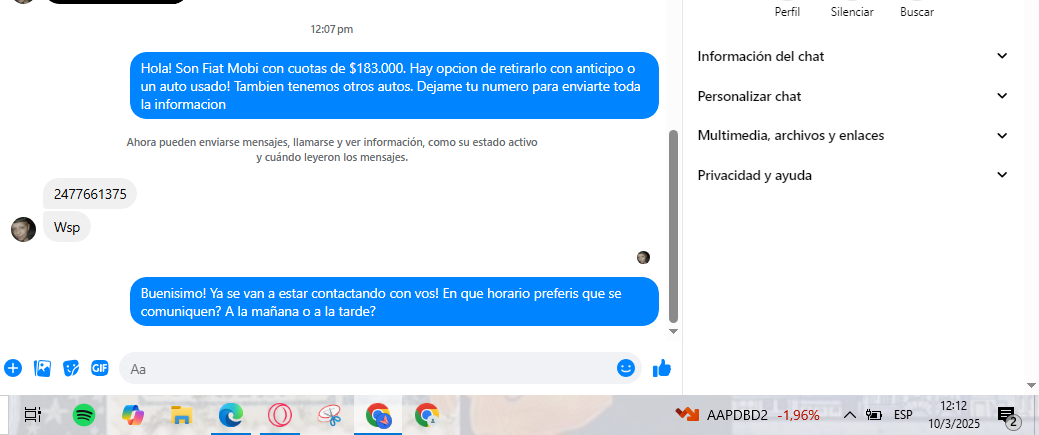This screenshot has height=435, width=1039.
Task: Expand Multimedia, archivos y enlaces section
Action: click(x=852, y=135)
